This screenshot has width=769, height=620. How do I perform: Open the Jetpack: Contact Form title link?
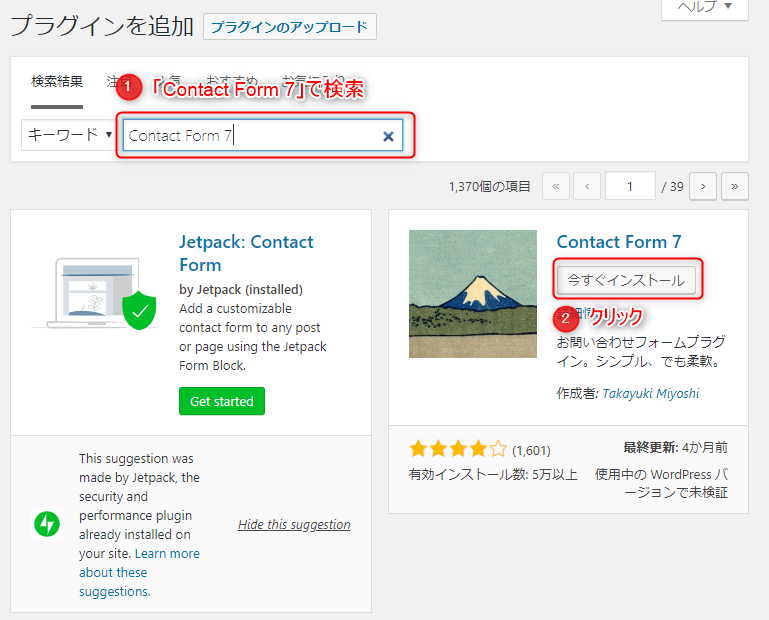tap(246, 253)
